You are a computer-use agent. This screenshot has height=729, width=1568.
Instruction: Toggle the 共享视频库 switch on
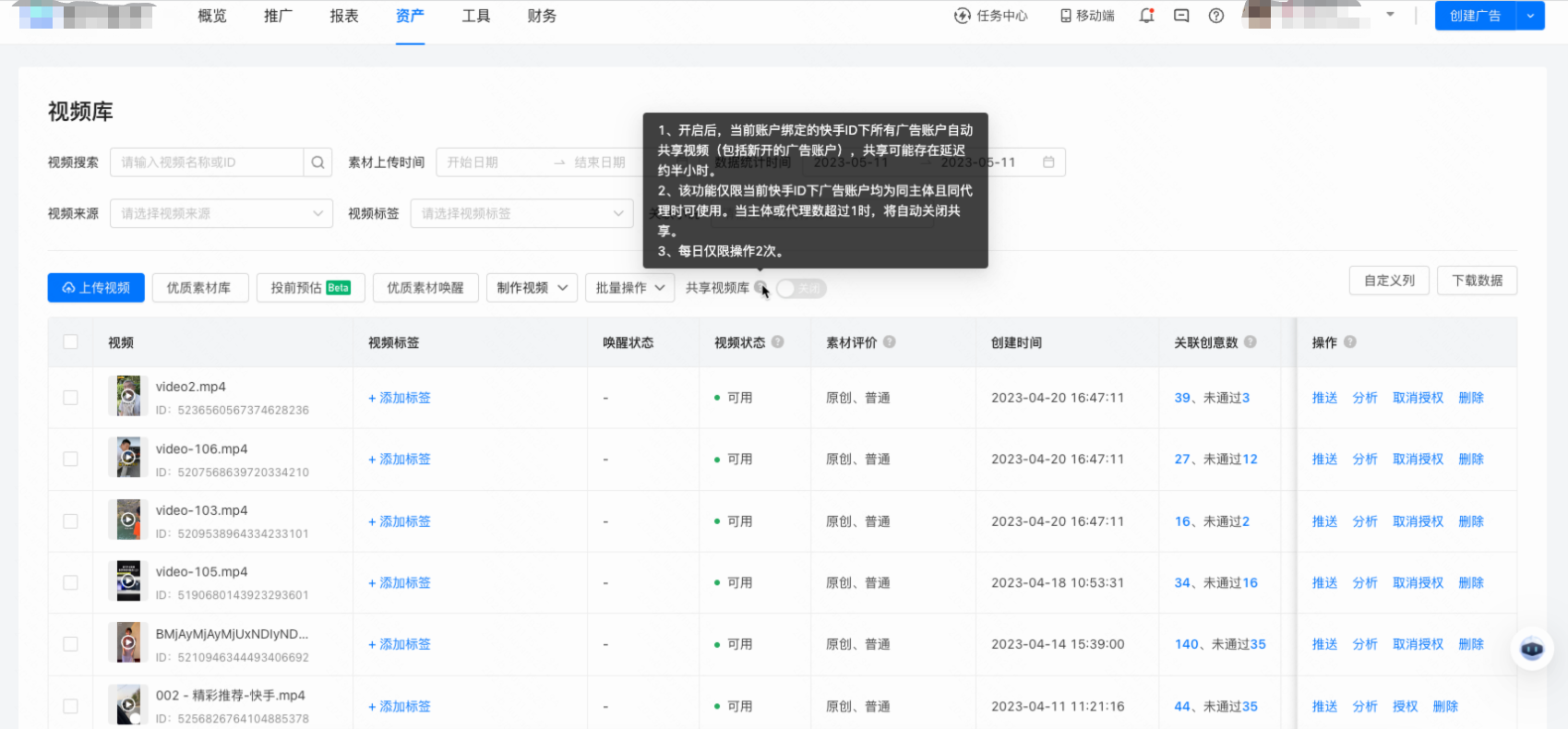tap(800, 289)
